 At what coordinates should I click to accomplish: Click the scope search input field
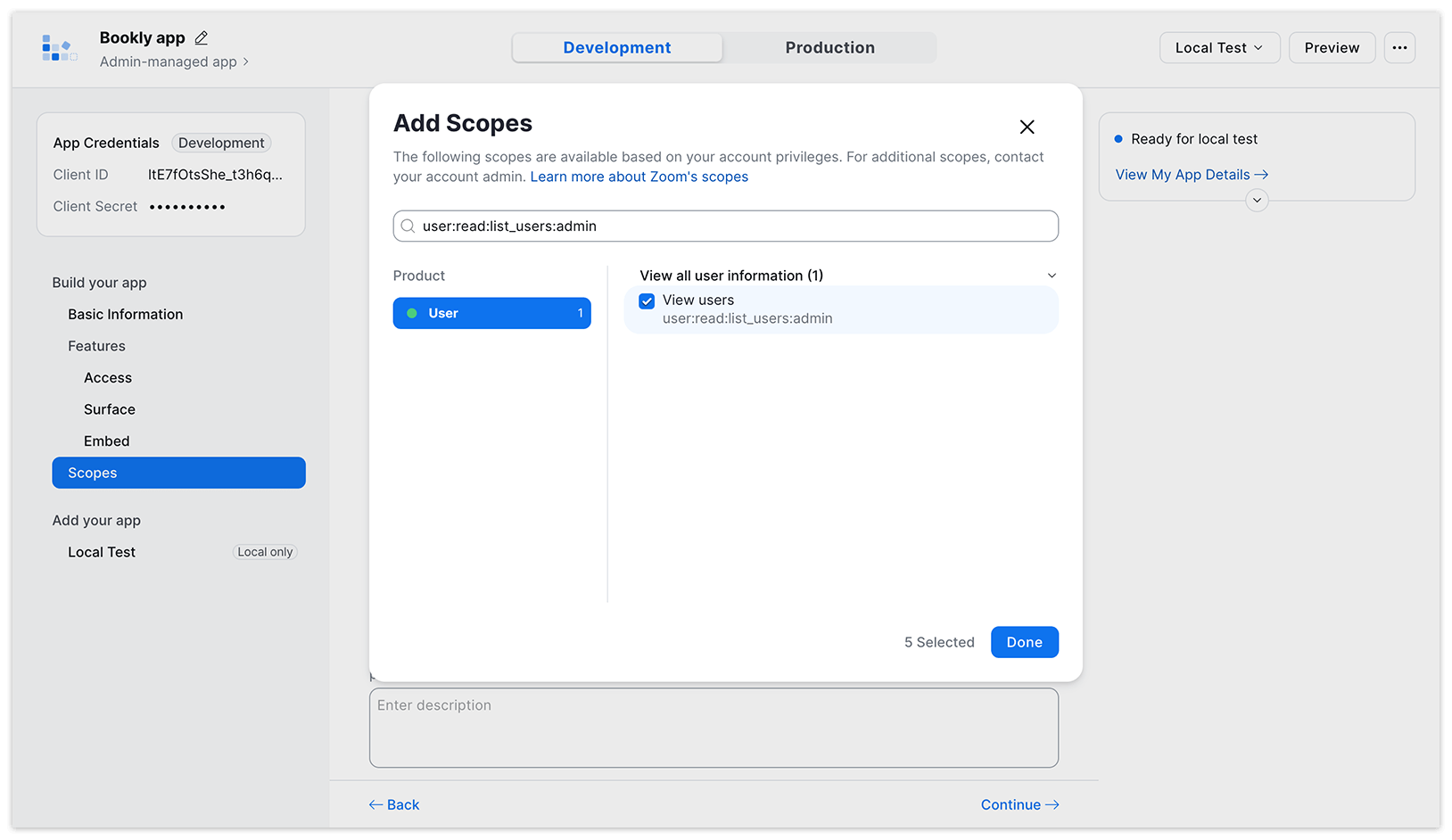[725, 226]
